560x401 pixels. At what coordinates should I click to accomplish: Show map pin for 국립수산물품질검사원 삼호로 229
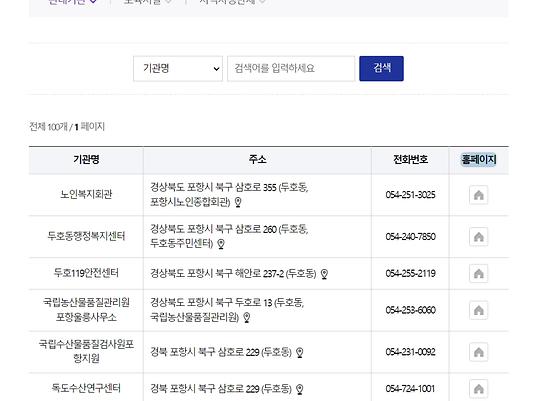(300, 352)
